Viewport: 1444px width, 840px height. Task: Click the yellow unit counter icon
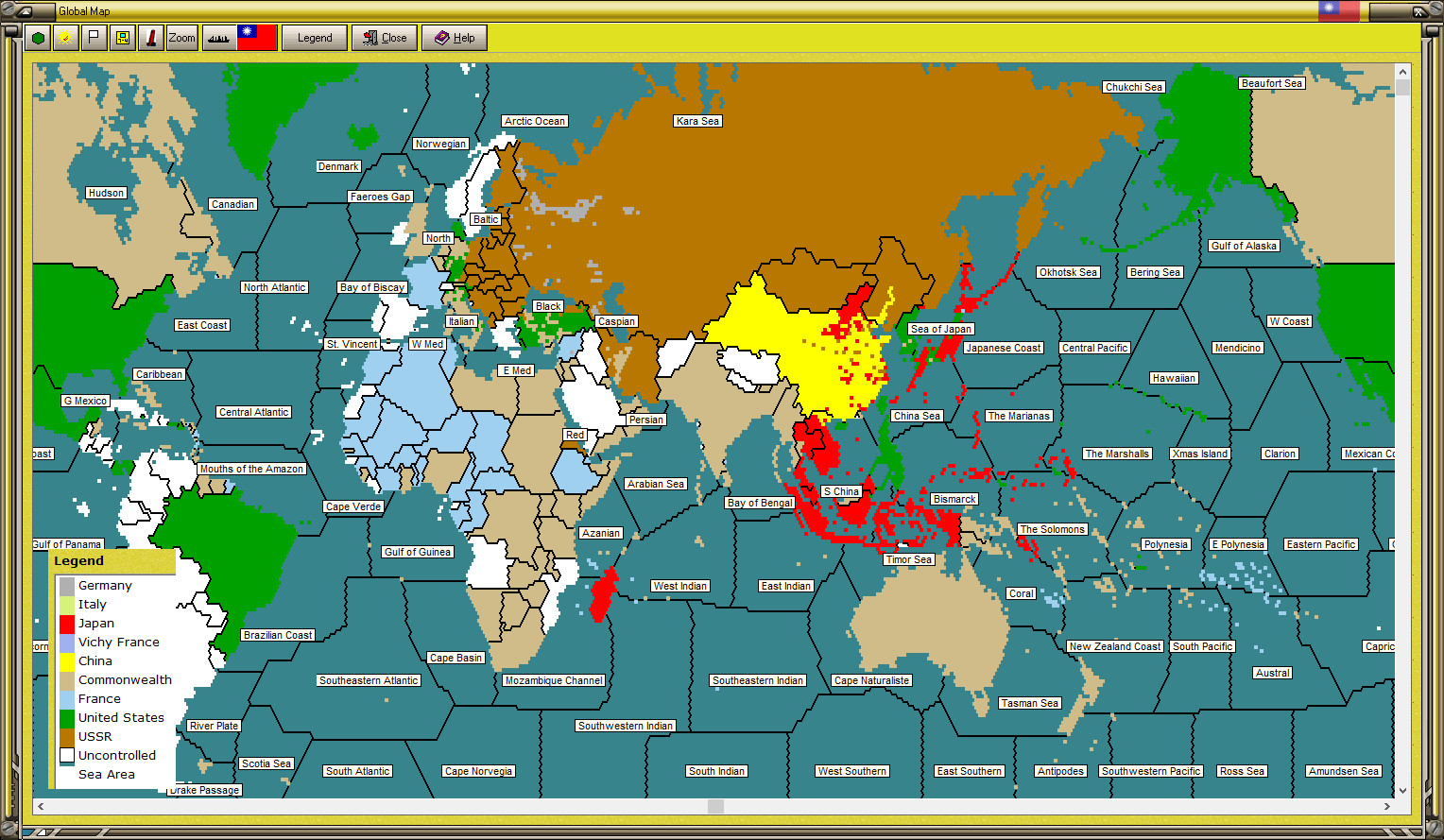click(123, 37)
